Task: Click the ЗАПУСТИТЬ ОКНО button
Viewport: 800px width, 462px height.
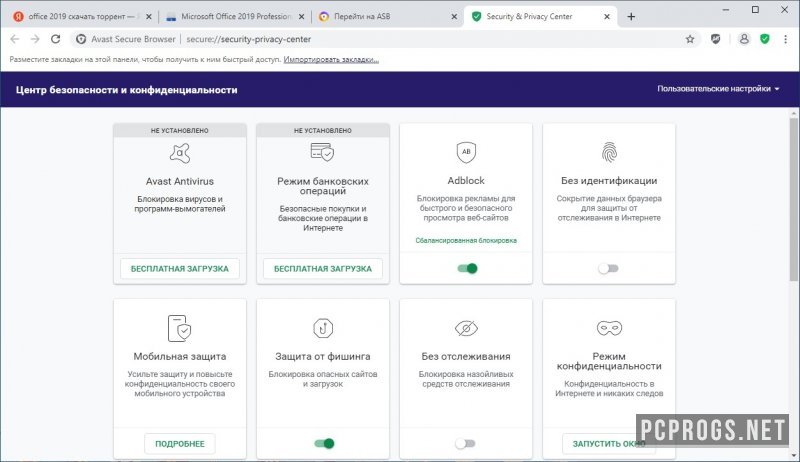Action: coord(609,444)
